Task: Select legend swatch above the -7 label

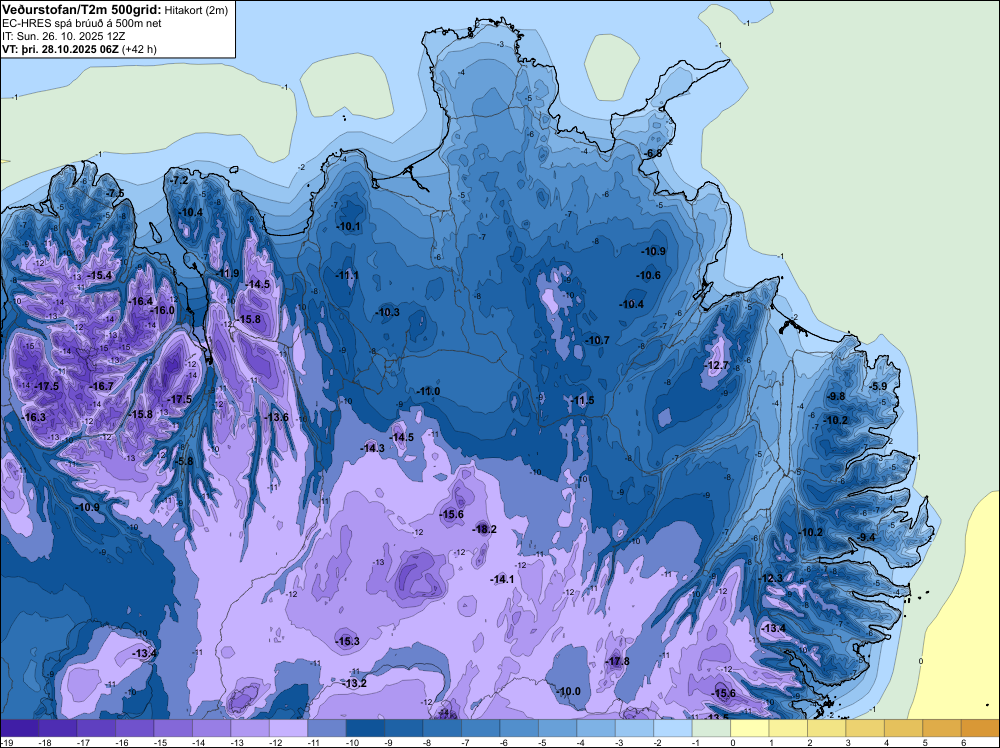Action: point(481,728)
